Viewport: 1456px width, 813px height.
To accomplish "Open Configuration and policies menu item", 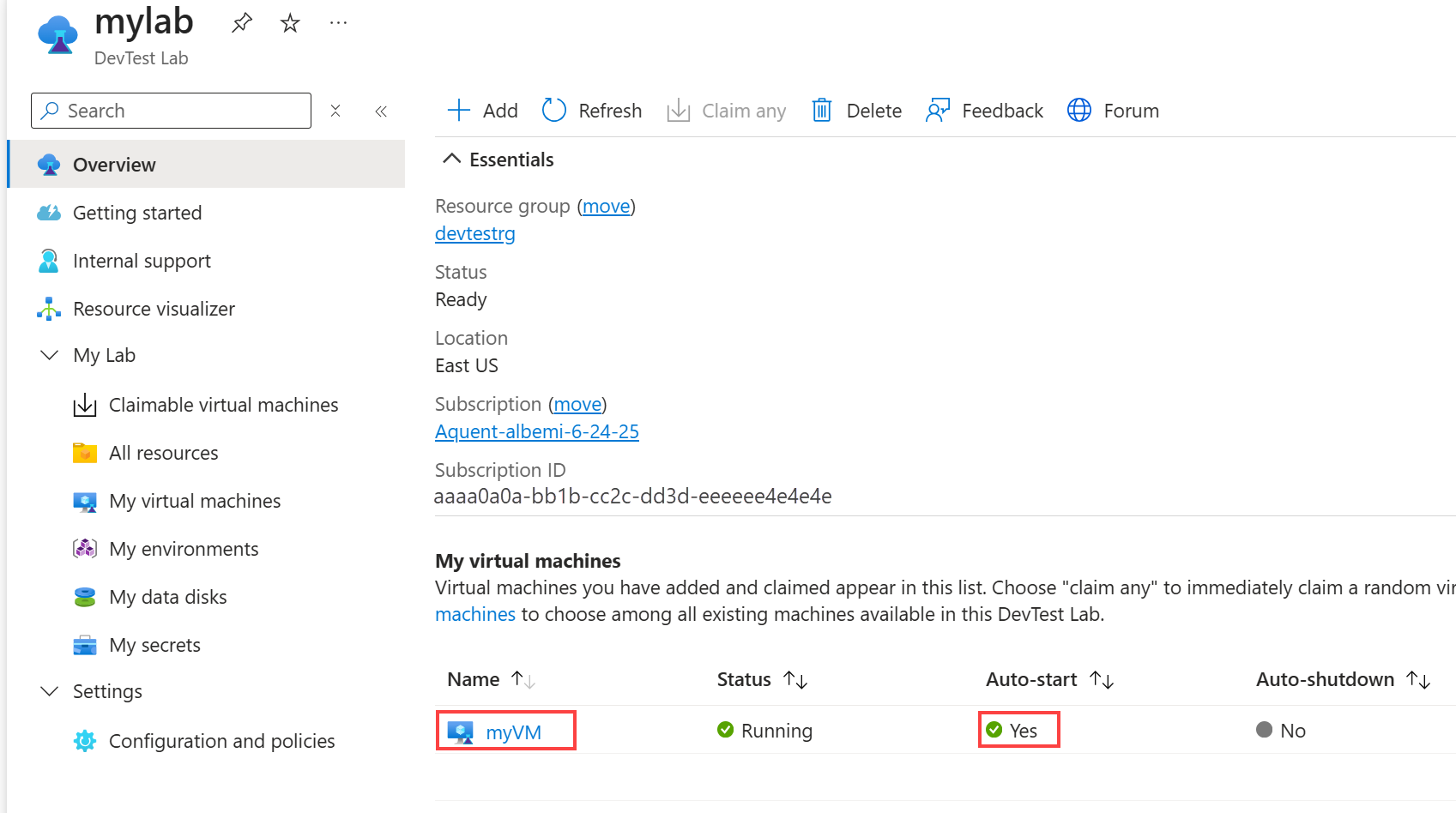I will click(x=221, y=741).
